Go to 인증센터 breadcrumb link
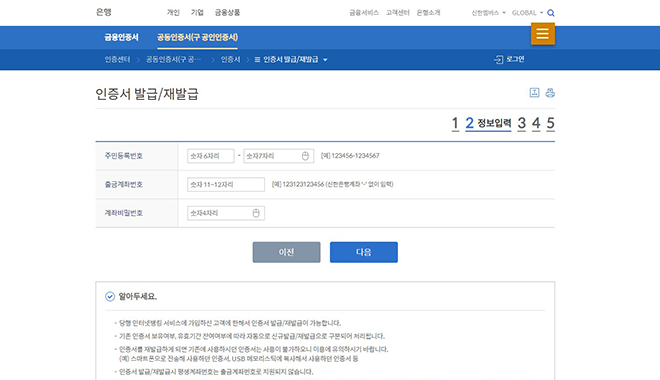 pyautogui.click(x=117, y=60)
